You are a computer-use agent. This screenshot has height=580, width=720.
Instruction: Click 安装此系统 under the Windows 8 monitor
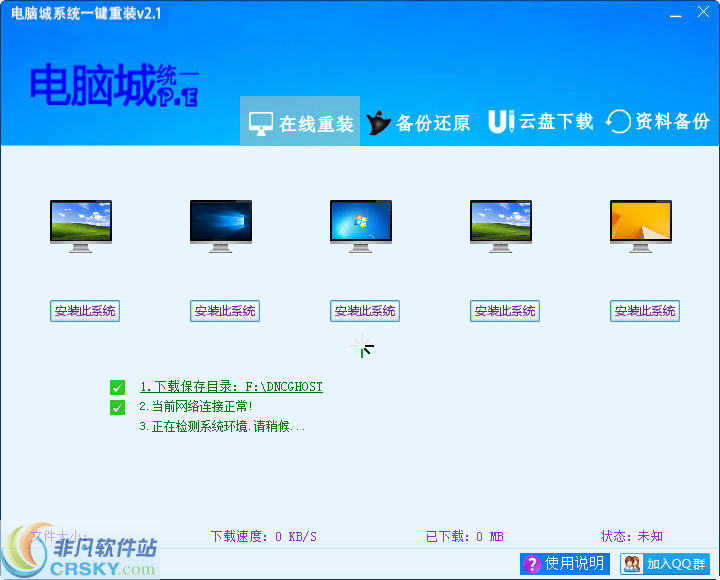(645, 311)
